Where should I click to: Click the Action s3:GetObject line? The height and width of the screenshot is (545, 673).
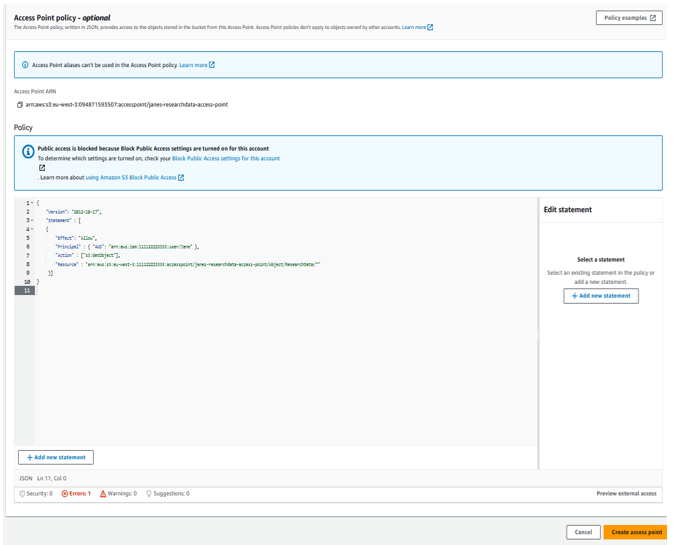(88, 255)
